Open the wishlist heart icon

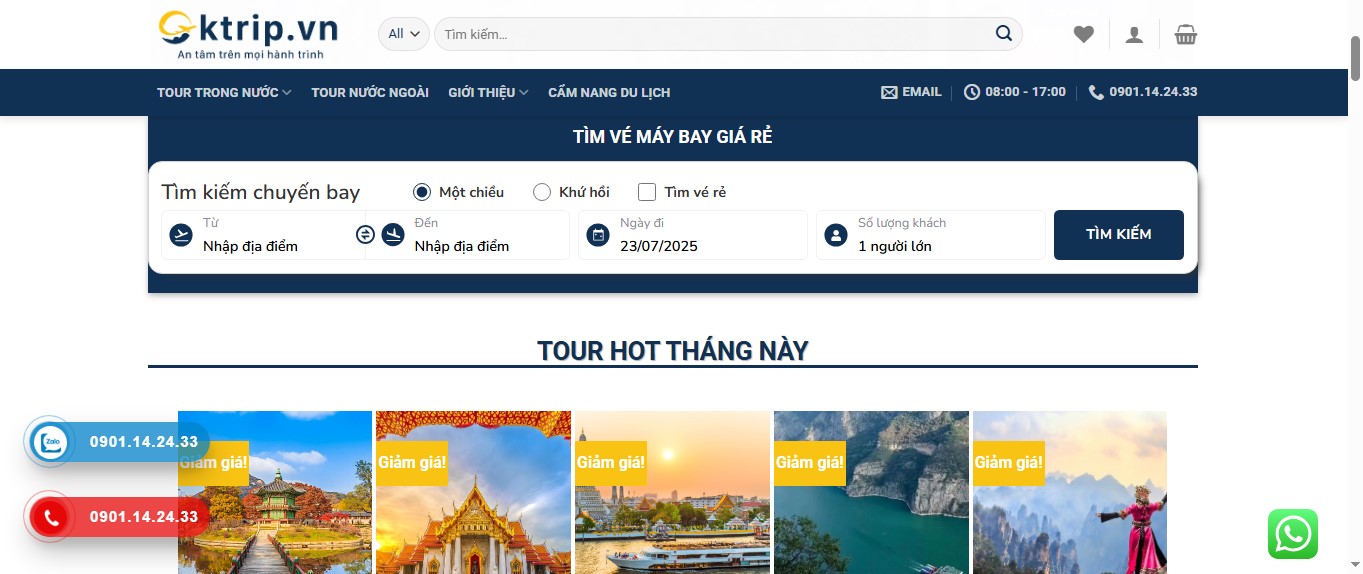point(1084,34)
